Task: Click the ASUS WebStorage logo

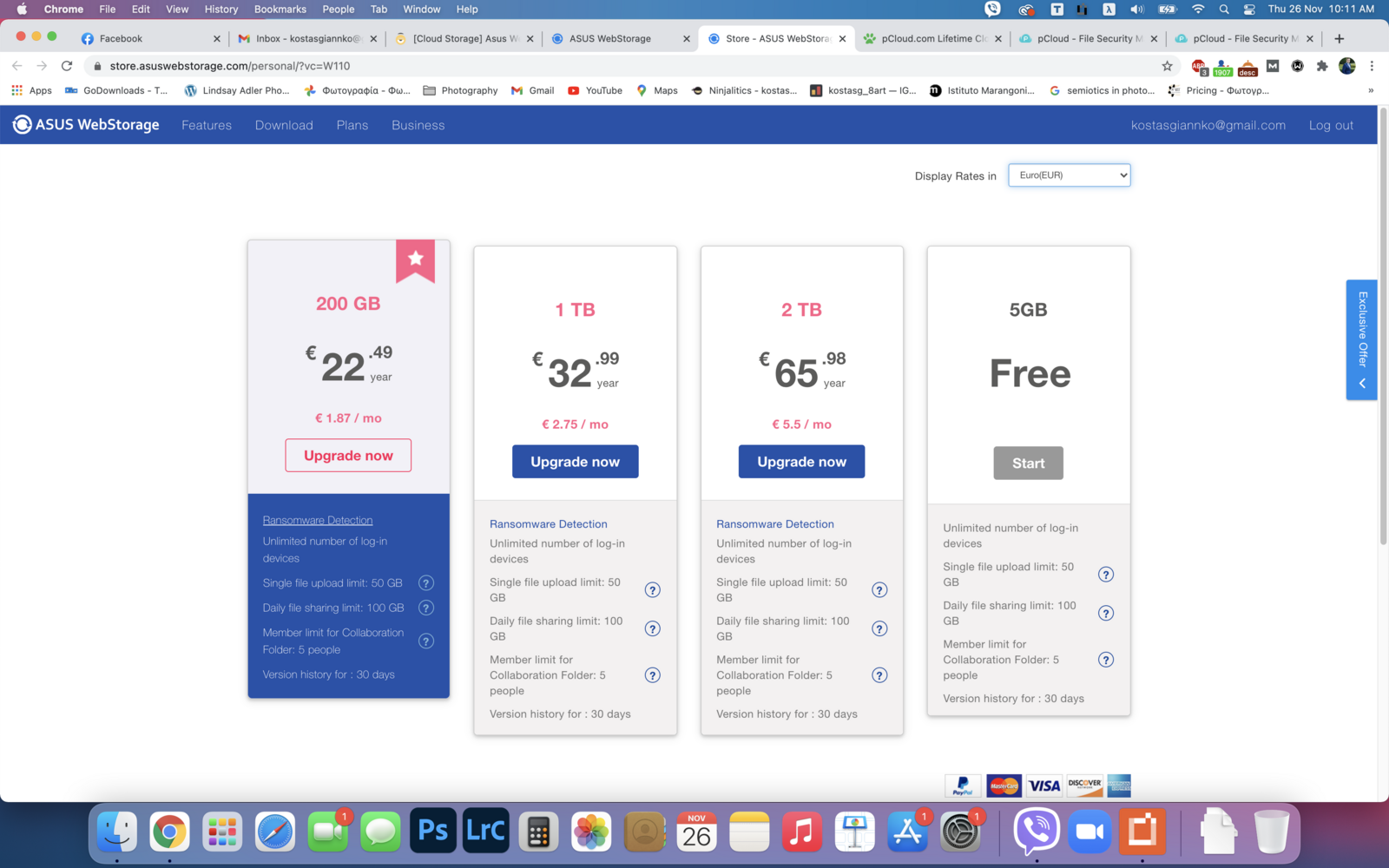Action: pos(86,125)
